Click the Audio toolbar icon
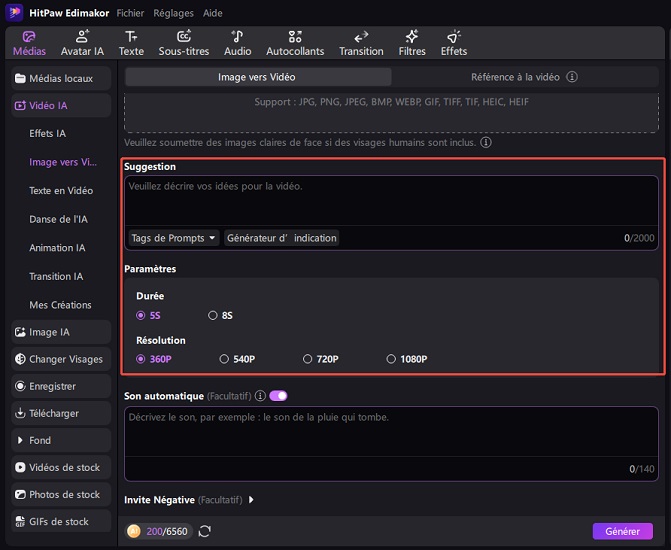This screenshot has width=671, height=550. [238, 37]
